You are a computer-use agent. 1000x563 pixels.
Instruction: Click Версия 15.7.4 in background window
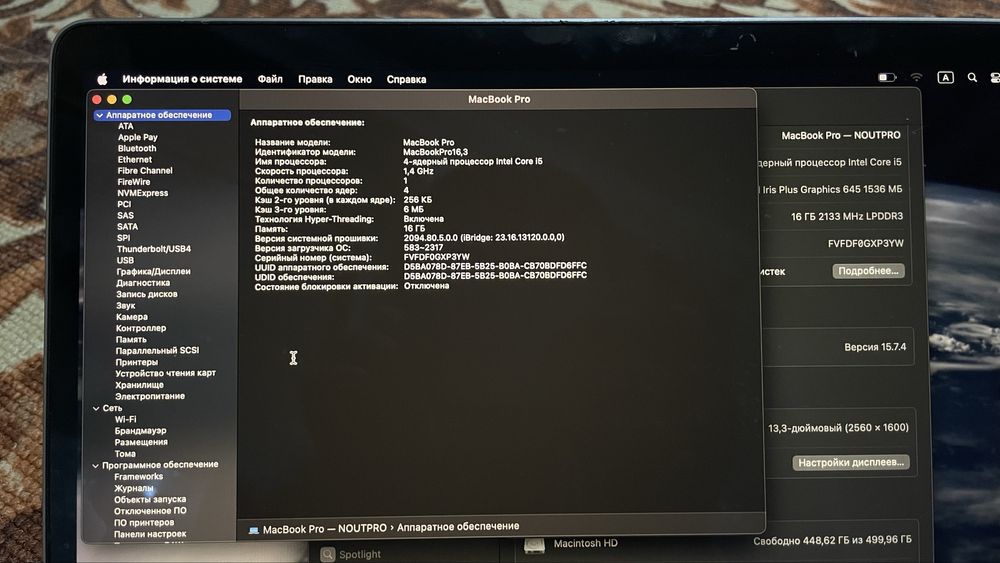(875, 347)
